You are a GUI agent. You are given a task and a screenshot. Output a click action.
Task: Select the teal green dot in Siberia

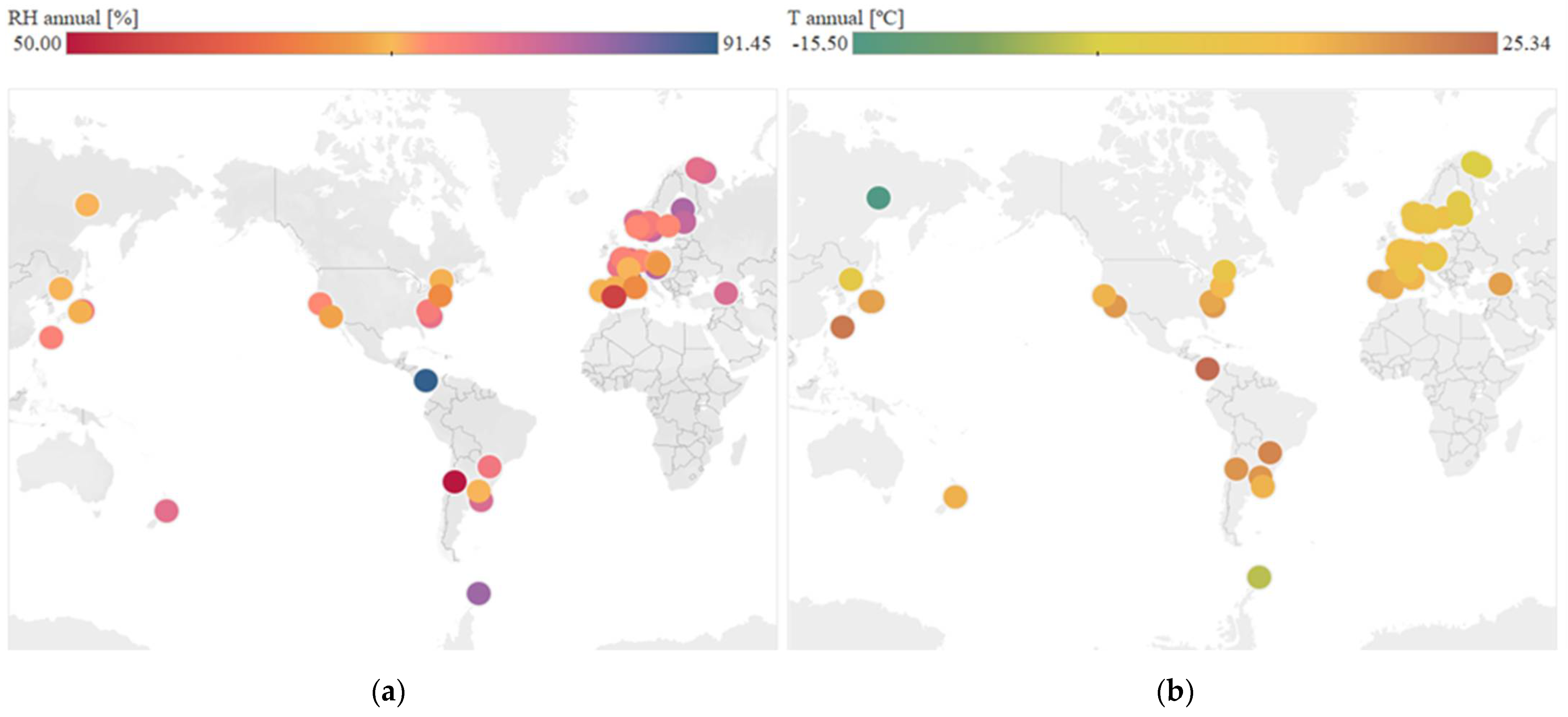tap(879, 197)
